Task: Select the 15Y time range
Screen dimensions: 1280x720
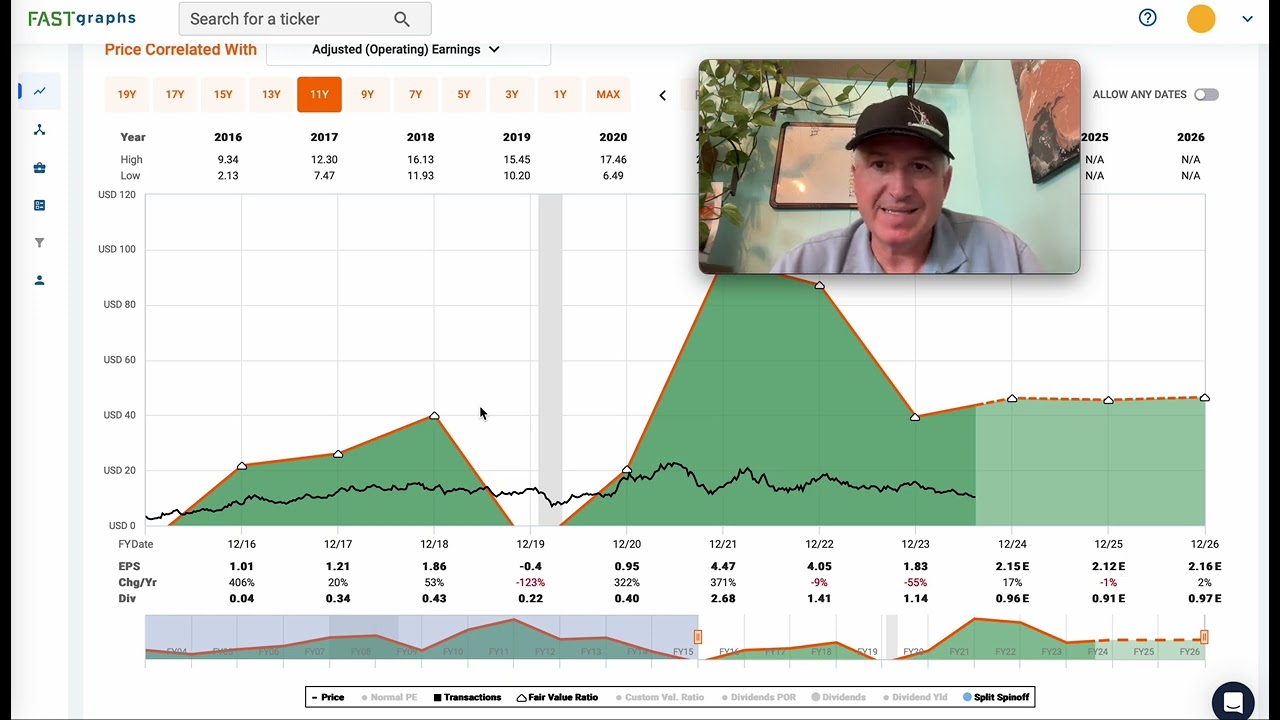Action: 223,95
